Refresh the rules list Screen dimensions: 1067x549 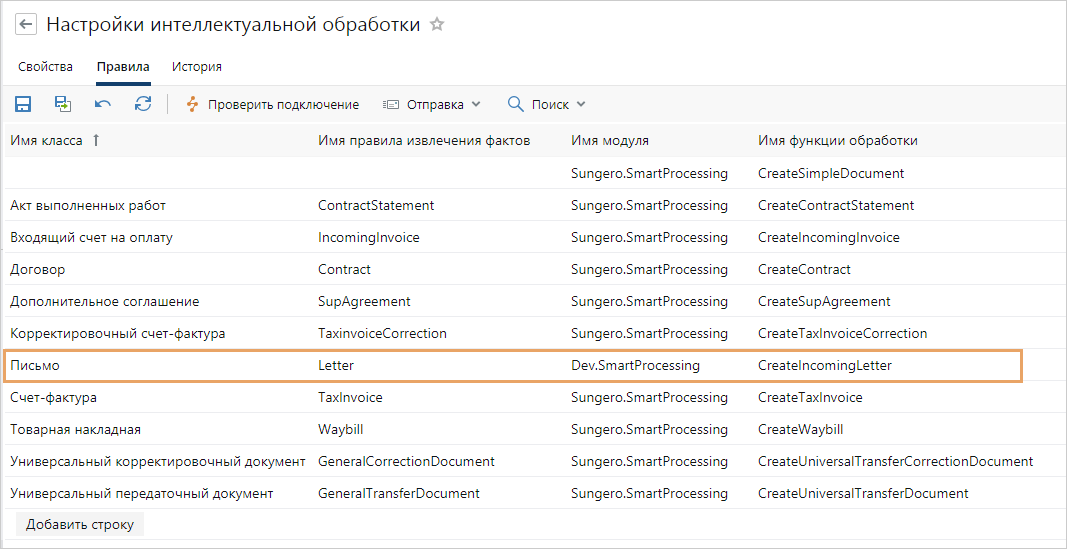(143, 104)
